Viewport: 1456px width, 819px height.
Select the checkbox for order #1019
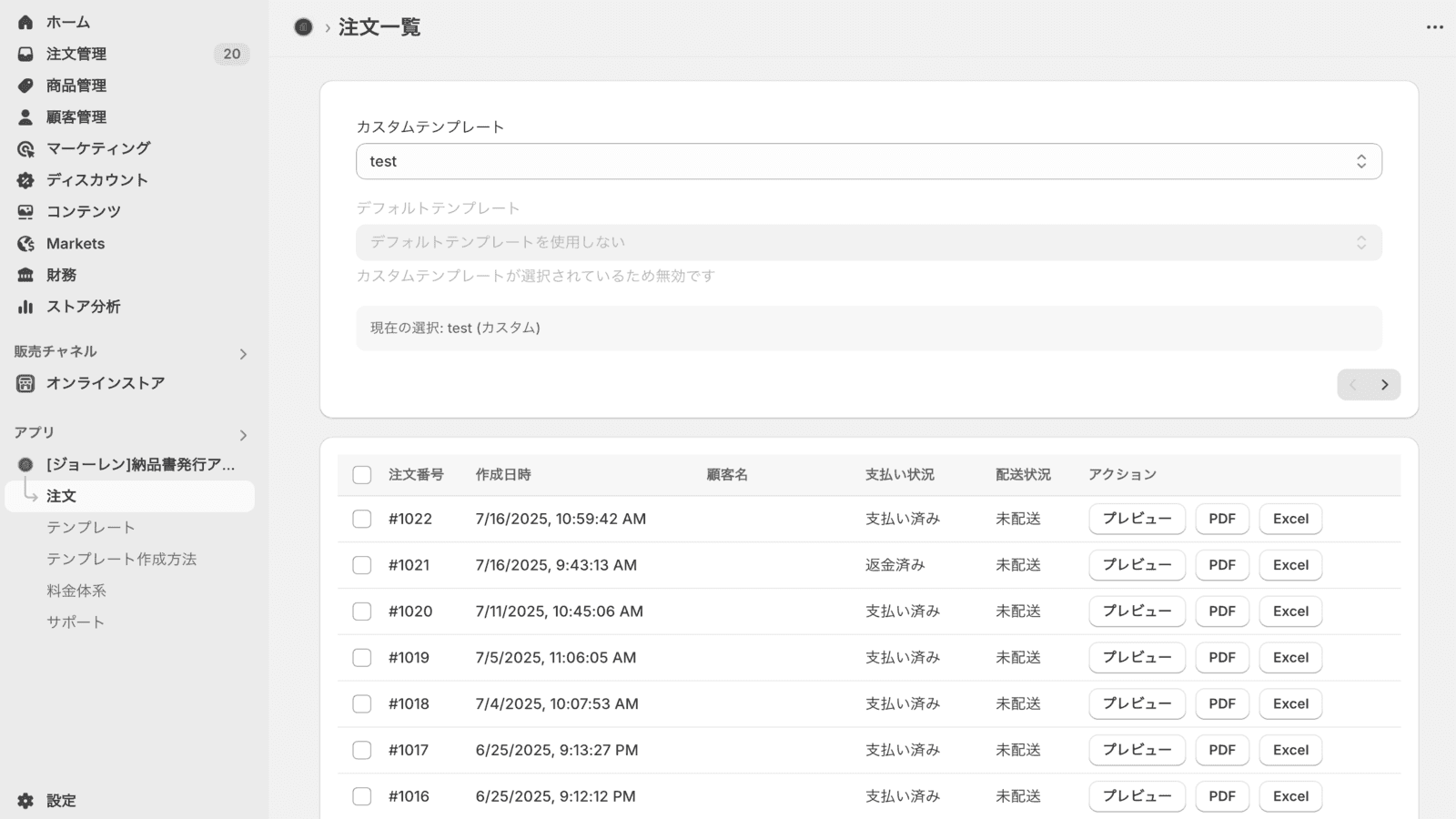362,657
